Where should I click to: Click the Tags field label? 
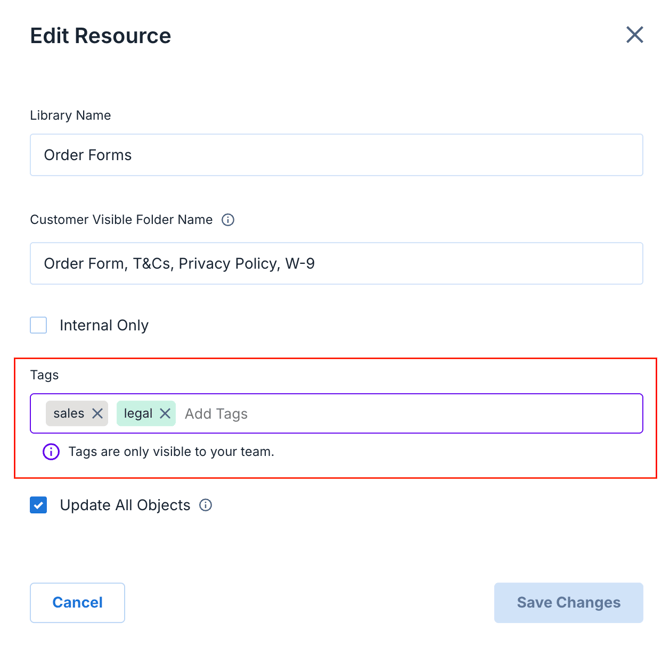pyautogui.click(x=44, y=375)
